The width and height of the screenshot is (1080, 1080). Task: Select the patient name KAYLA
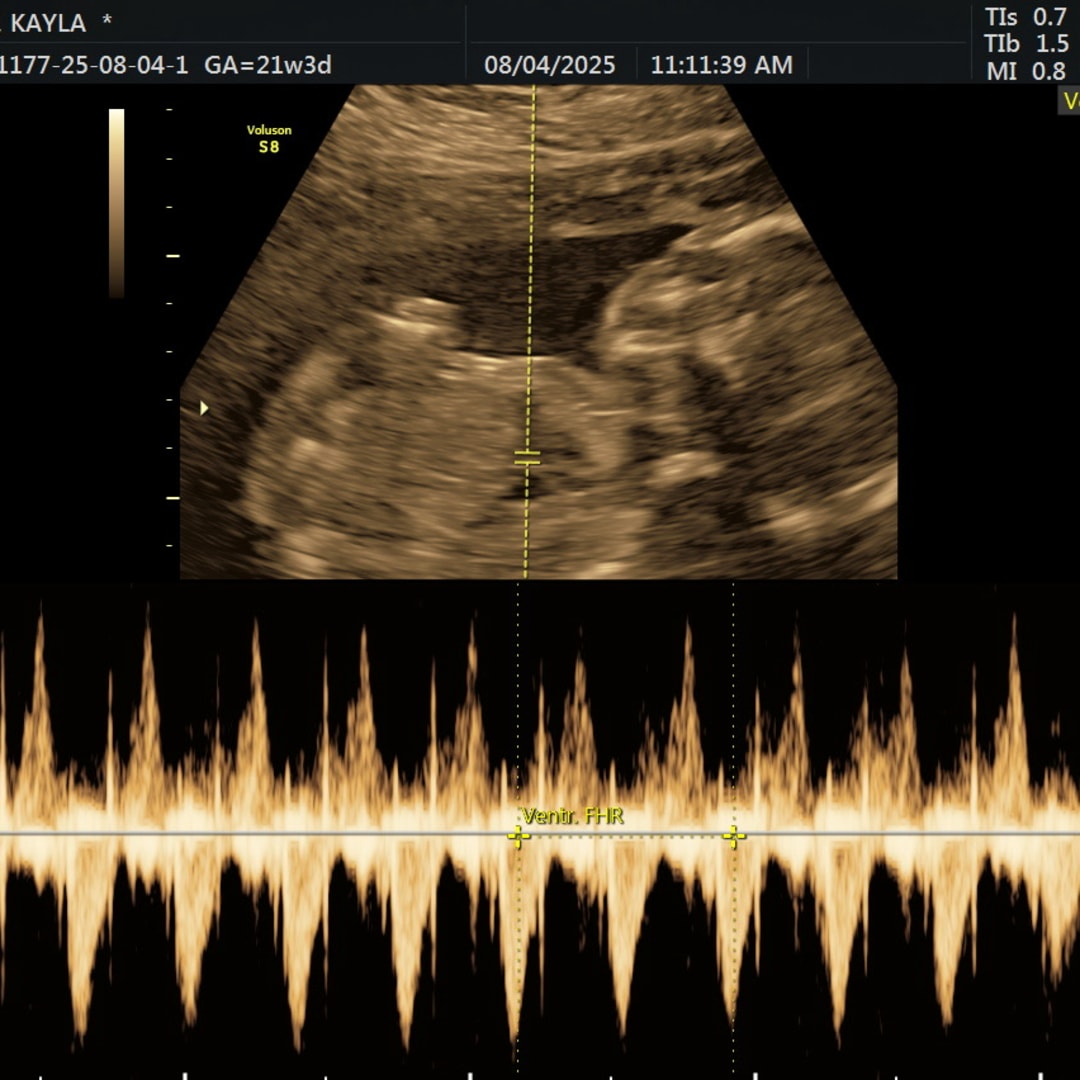coord(47,23)
